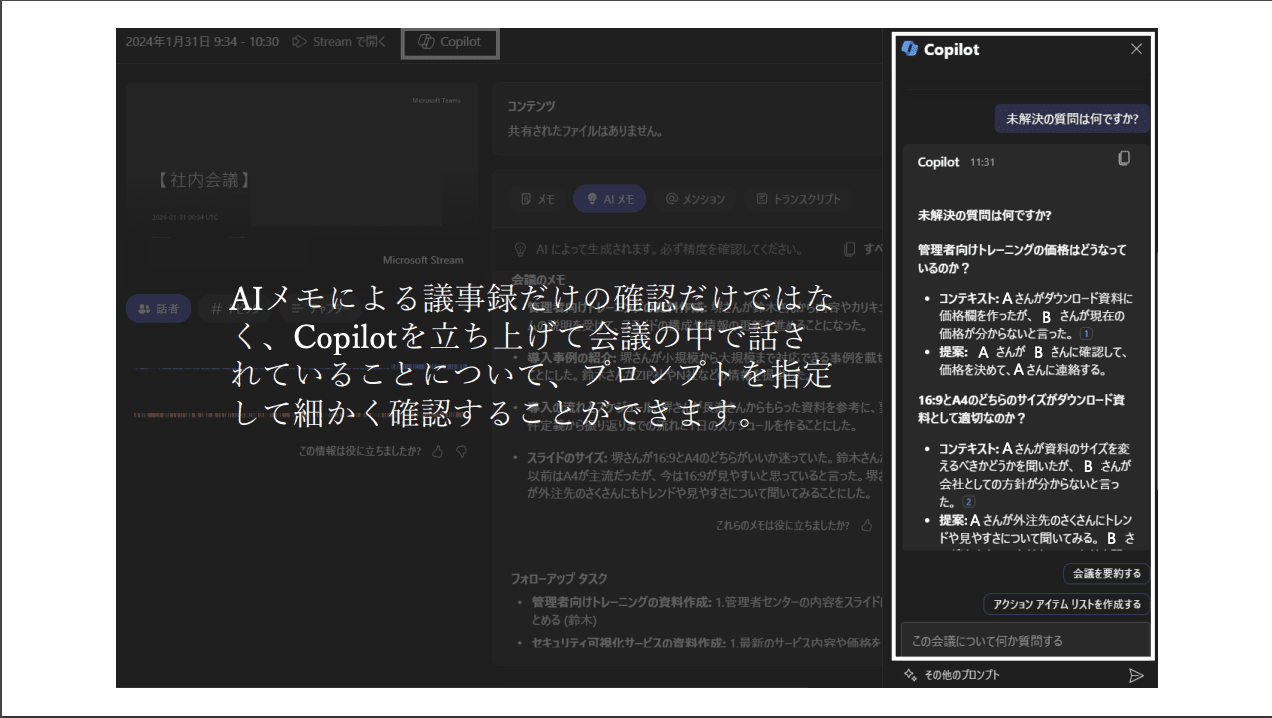Click 'Stream で開く' link
Viewport: 1272px width, 718px height.
pos(340,42)
